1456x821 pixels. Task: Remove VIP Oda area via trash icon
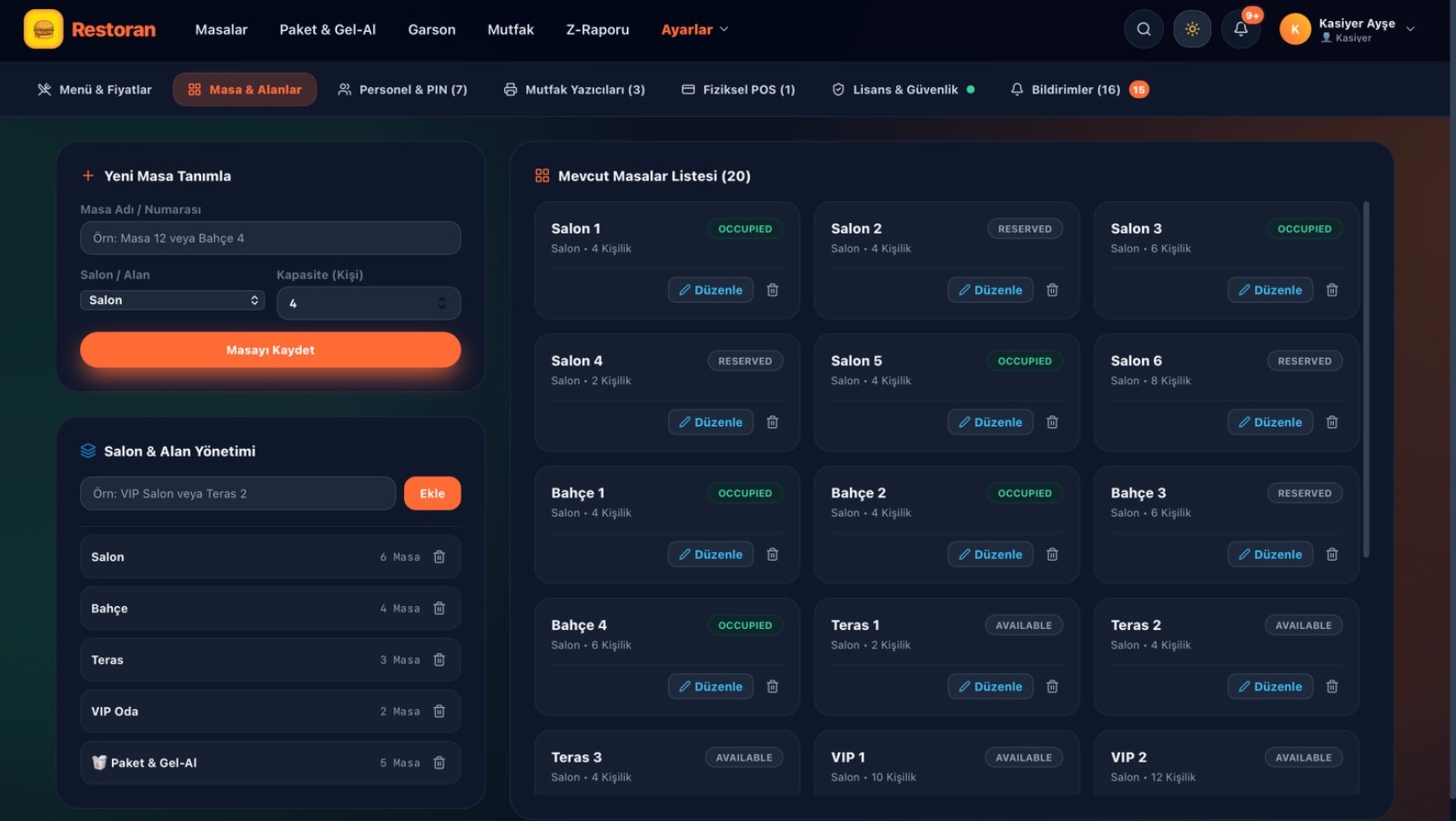tap(440, 711)
